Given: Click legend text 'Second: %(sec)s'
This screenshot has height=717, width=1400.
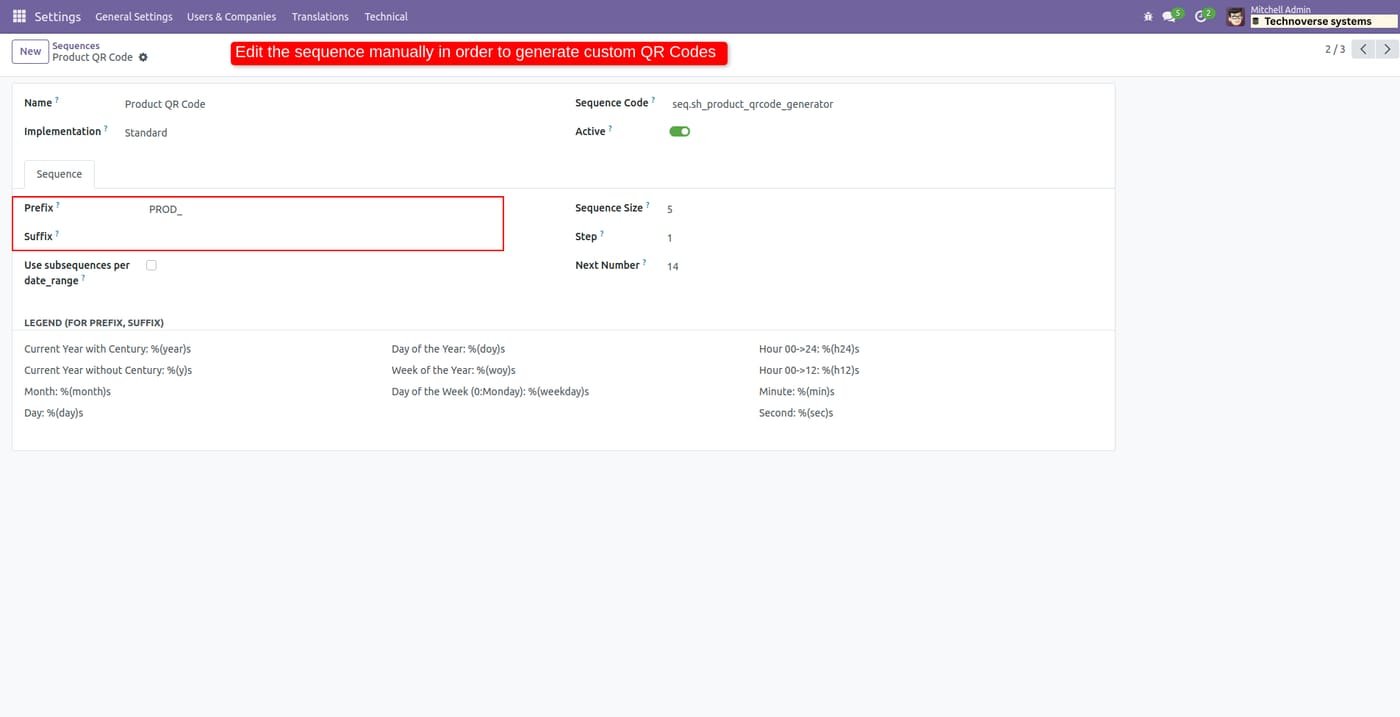Looking at the screenshot, I should 796,413.
